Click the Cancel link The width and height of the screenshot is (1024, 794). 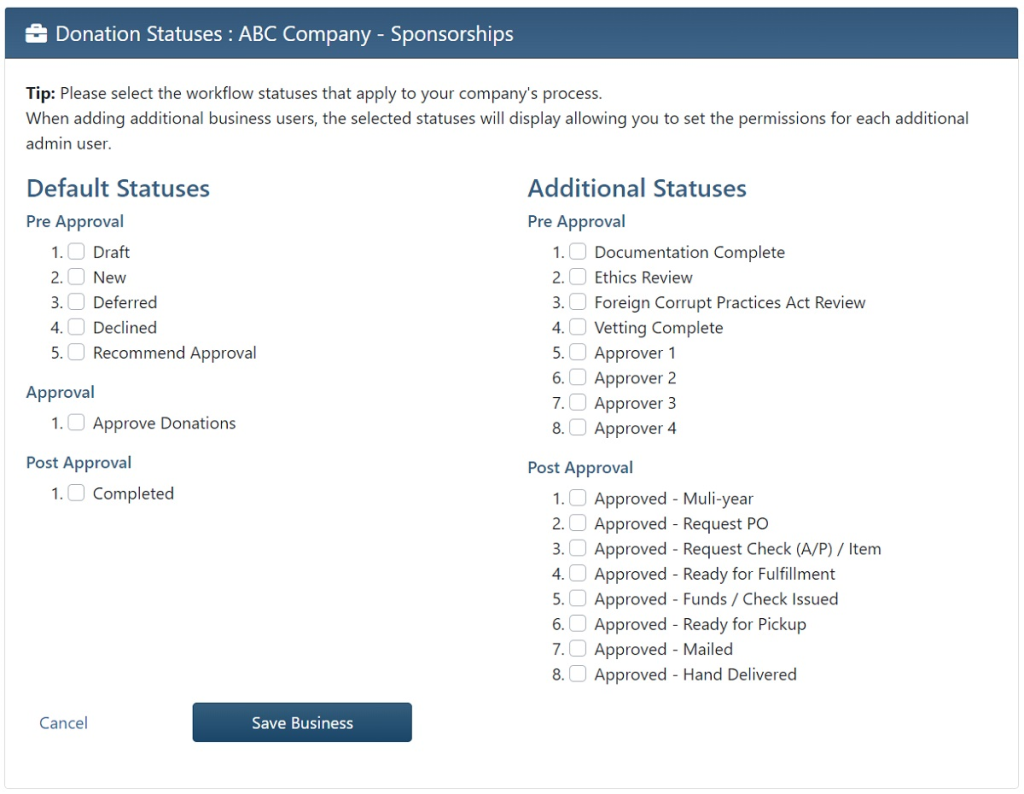click(x=64, y=723)
